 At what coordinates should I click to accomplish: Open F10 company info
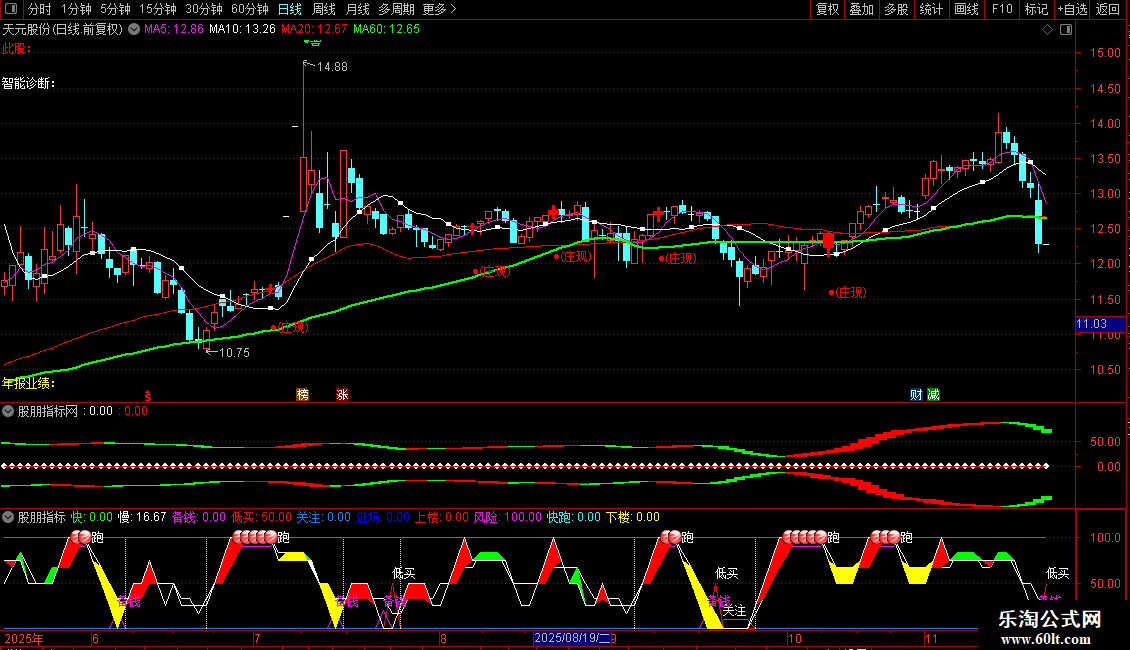[1002, 9]
